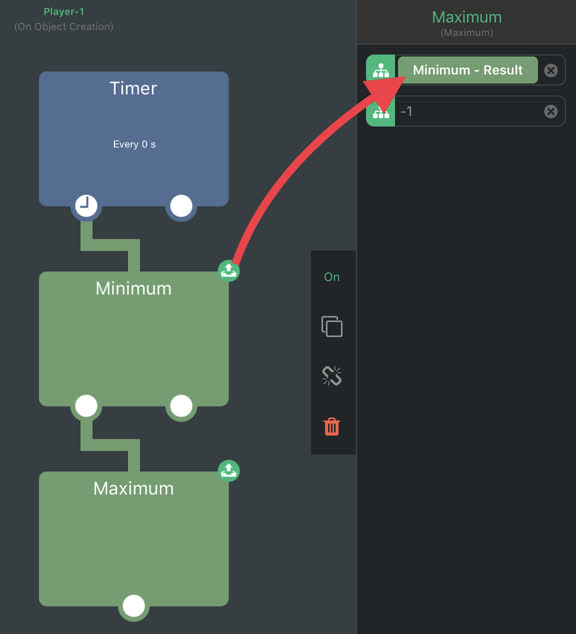This screenshot has width=576, height=634.
Task: Select the Minimum - Result tag
Action: pyautogui.click(x=468, y=70)
